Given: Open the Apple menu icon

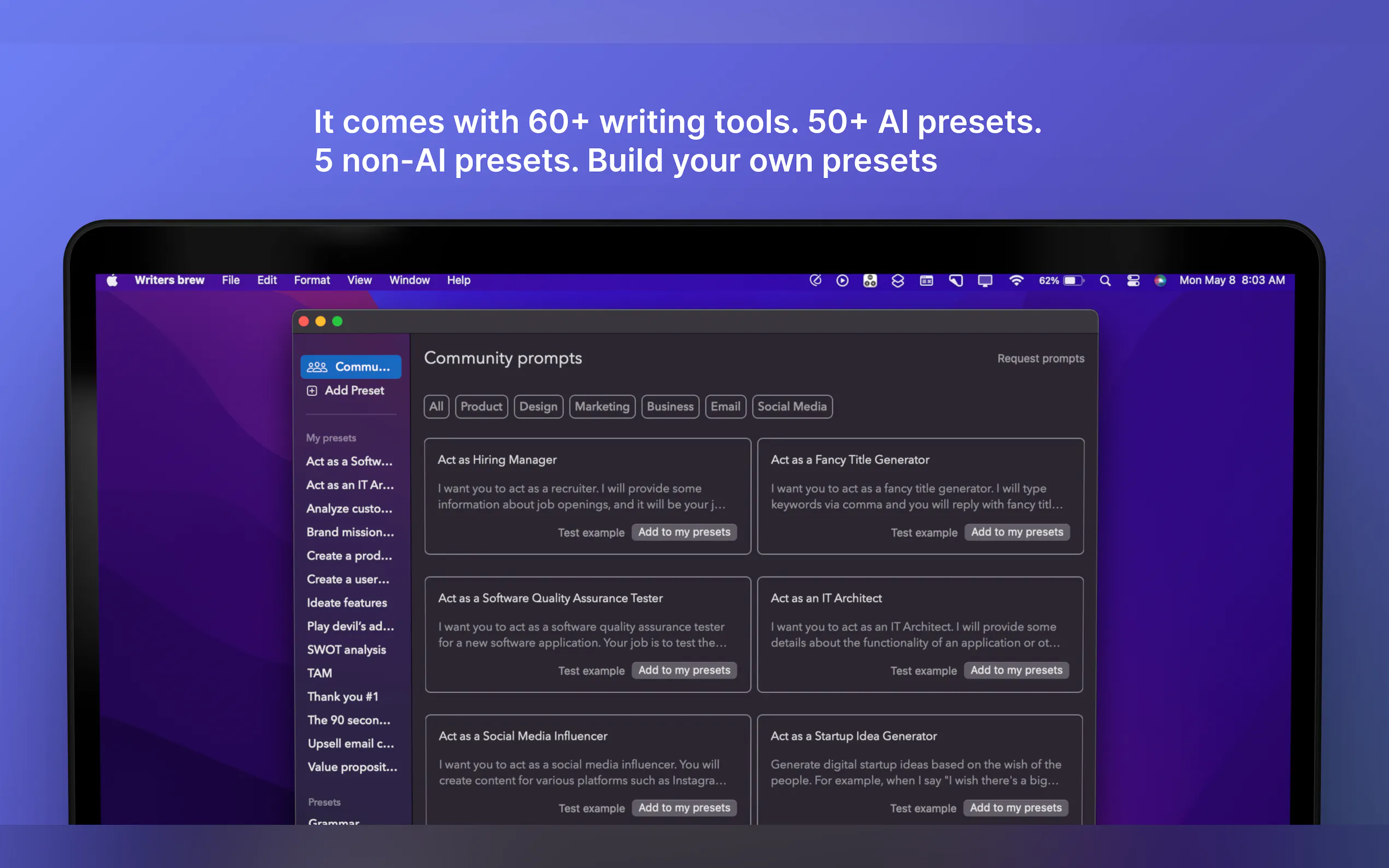Looking at the screenshot, I should [113, 281].
